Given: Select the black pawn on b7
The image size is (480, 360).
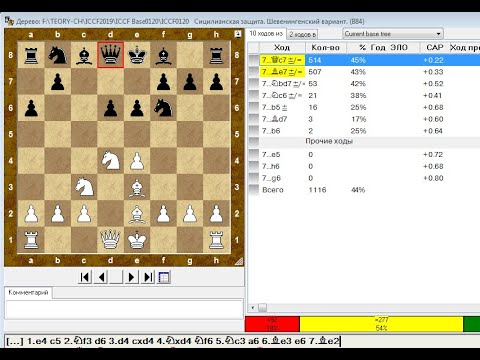Looking at the screenshot, I should click(x=57, y=81).
